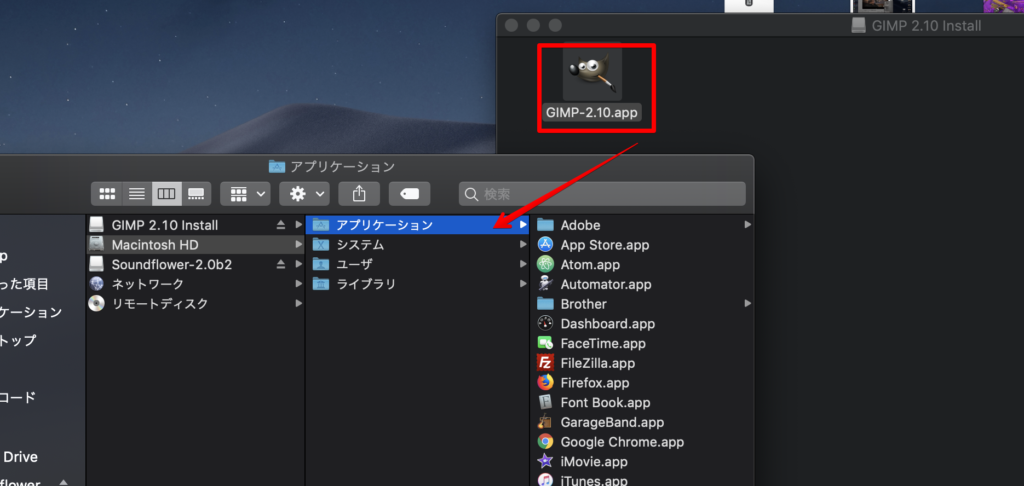Screen dimensions: 1024x486
Task: Click the GIMP 2.10 Install window title
Action: 926,25
